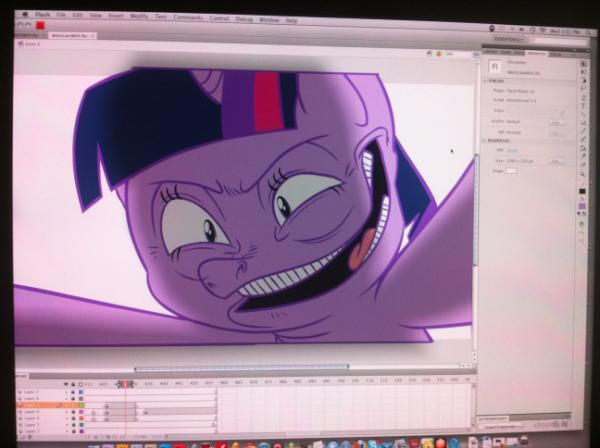Click the New Layer icon below timeline layers
The width and height of the screenshot is (600, 448).
[23, 437]
